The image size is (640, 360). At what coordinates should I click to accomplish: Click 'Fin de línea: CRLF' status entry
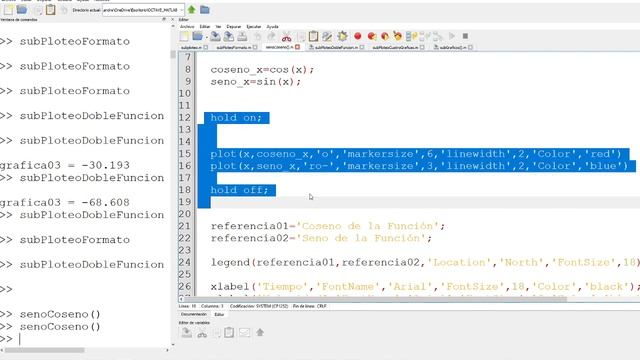click(309, 306)
